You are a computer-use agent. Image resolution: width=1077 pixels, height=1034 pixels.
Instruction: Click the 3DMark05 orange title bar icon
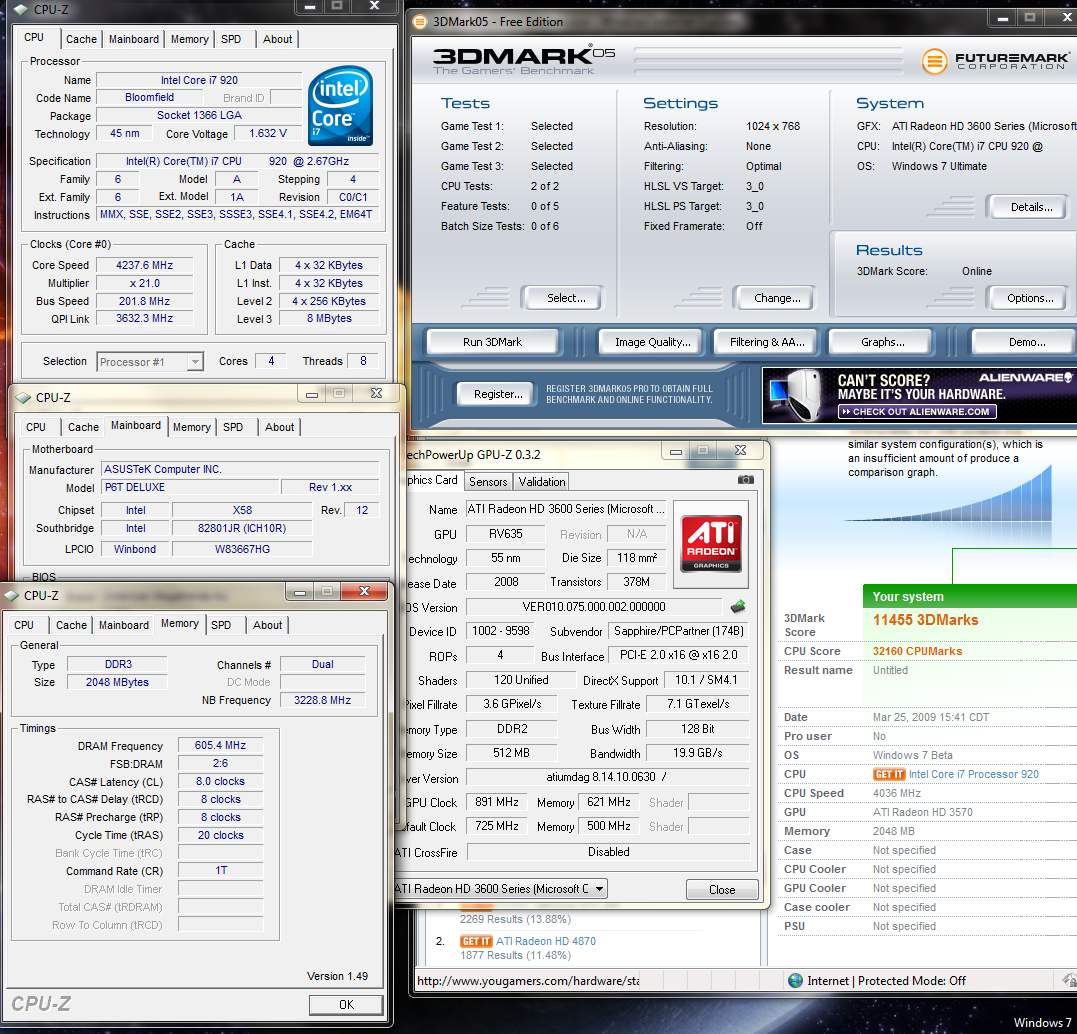[420, 22]
